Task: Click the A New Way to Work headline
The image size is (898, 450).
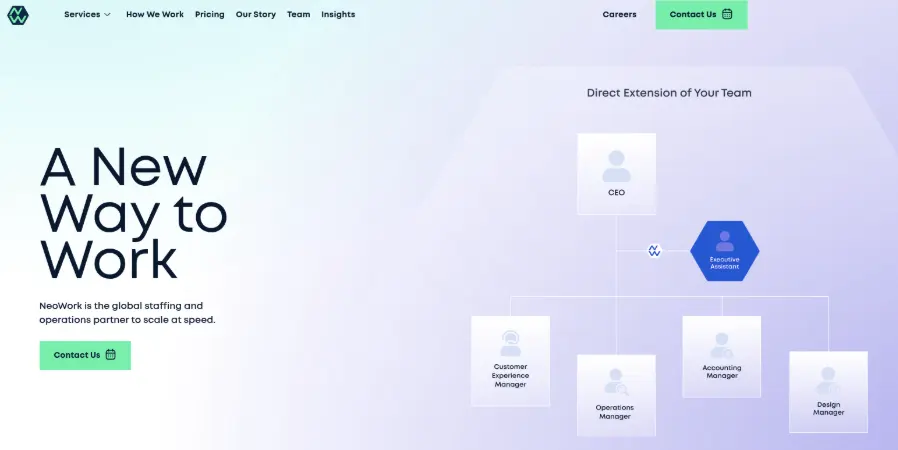Action: point(133,213)
